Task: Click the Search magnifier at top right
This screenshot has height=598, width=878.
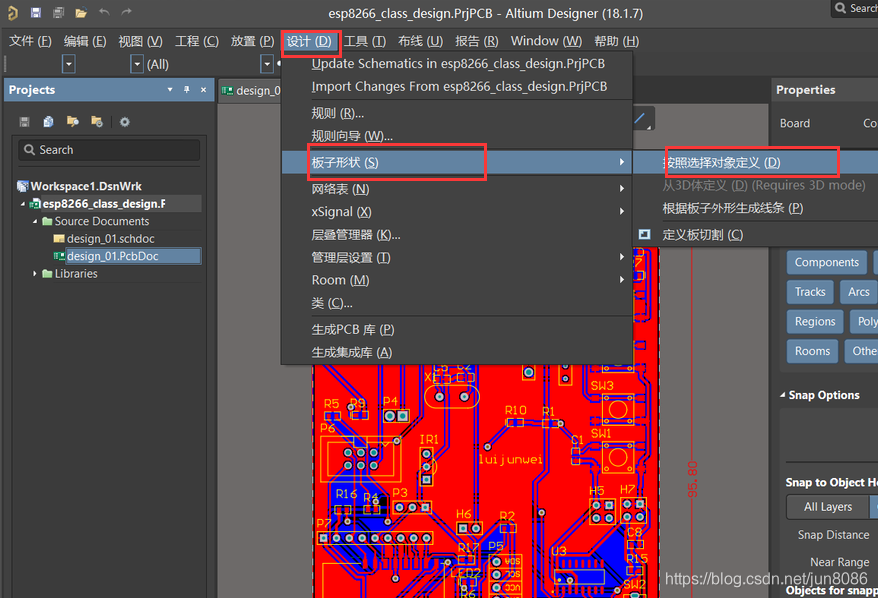Action: (x=840, y=8)
